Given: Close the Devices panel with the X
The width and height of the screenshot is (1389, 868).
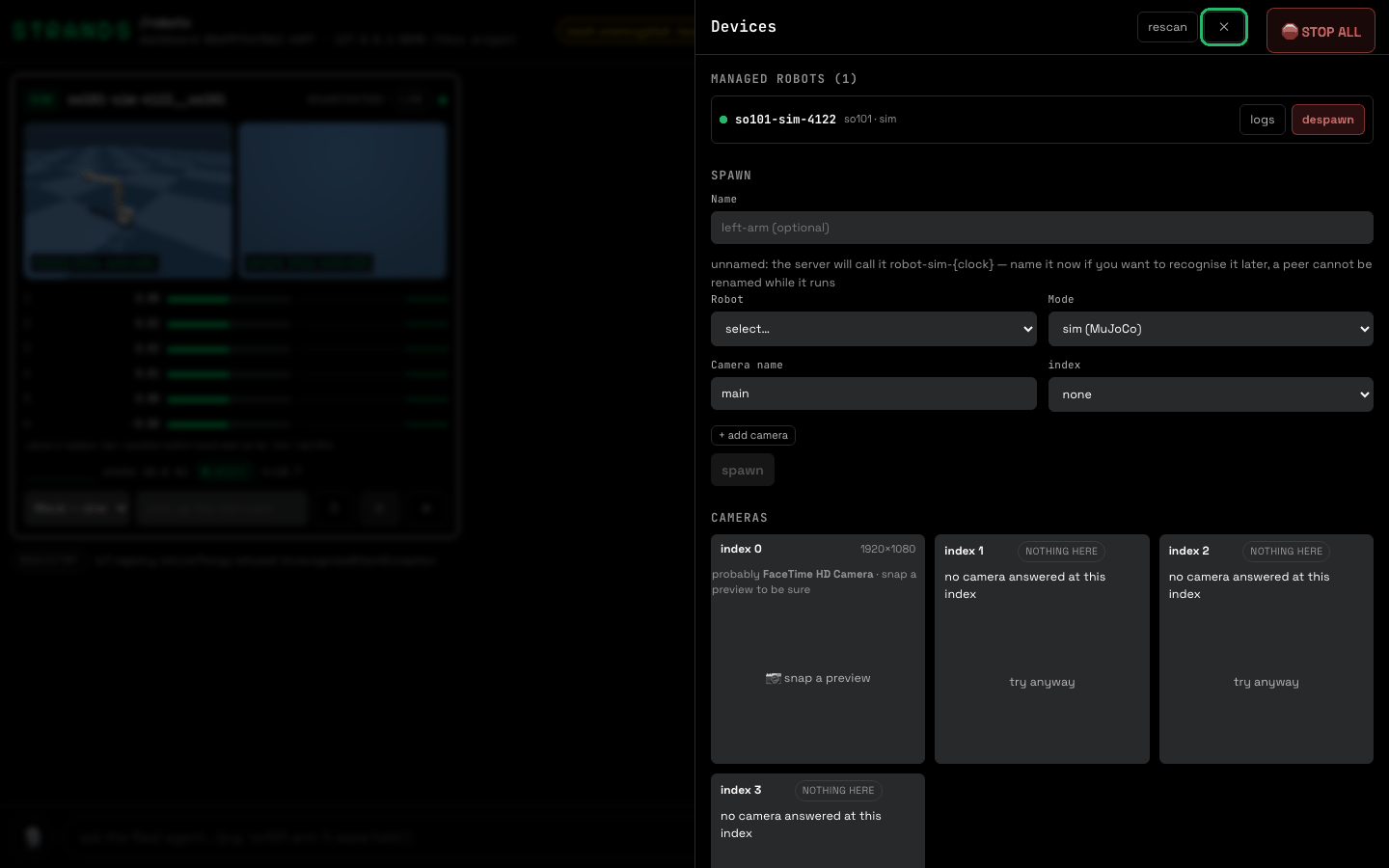Looking at the screenshot, I should (1223, 27).
